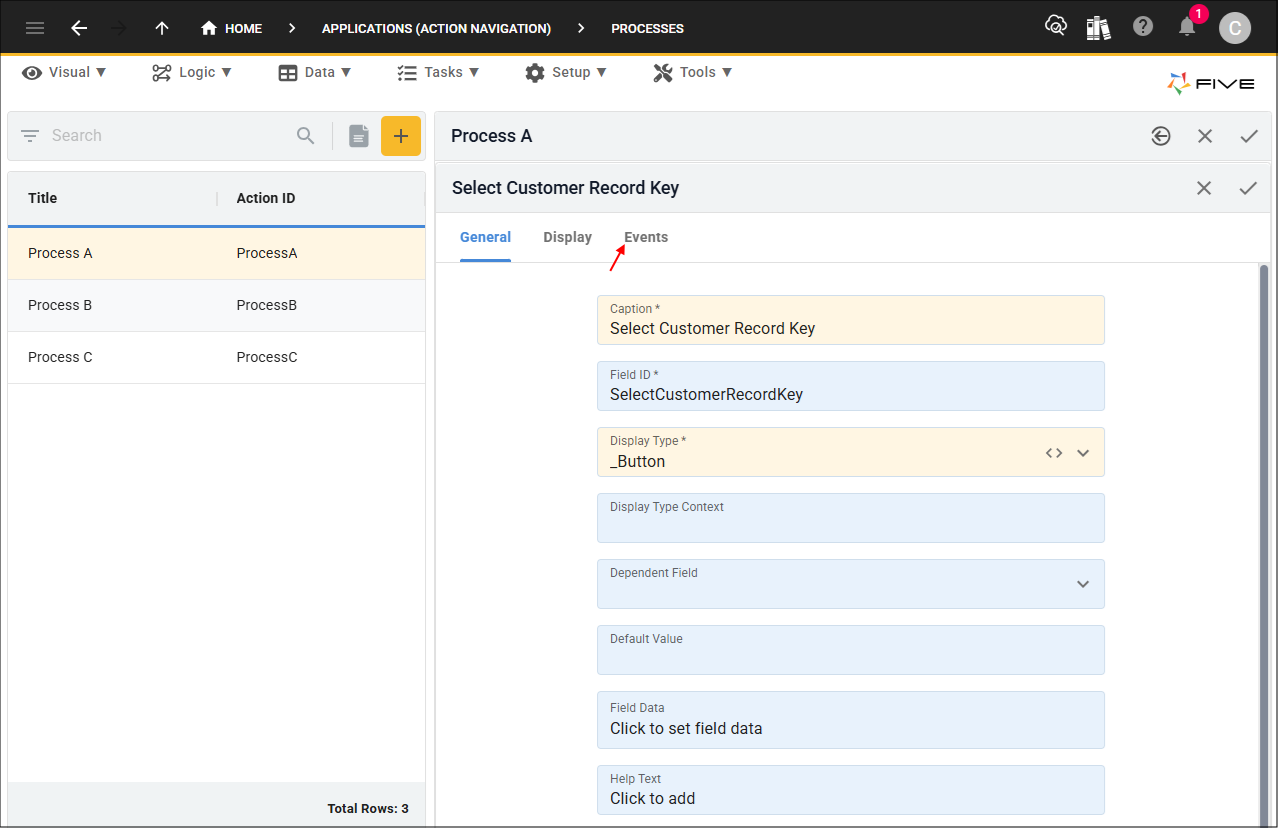This screenshot has height=828, width=1278.
Task: Save Select Customer Record Key checkmark
Action: click(1248, 188)
